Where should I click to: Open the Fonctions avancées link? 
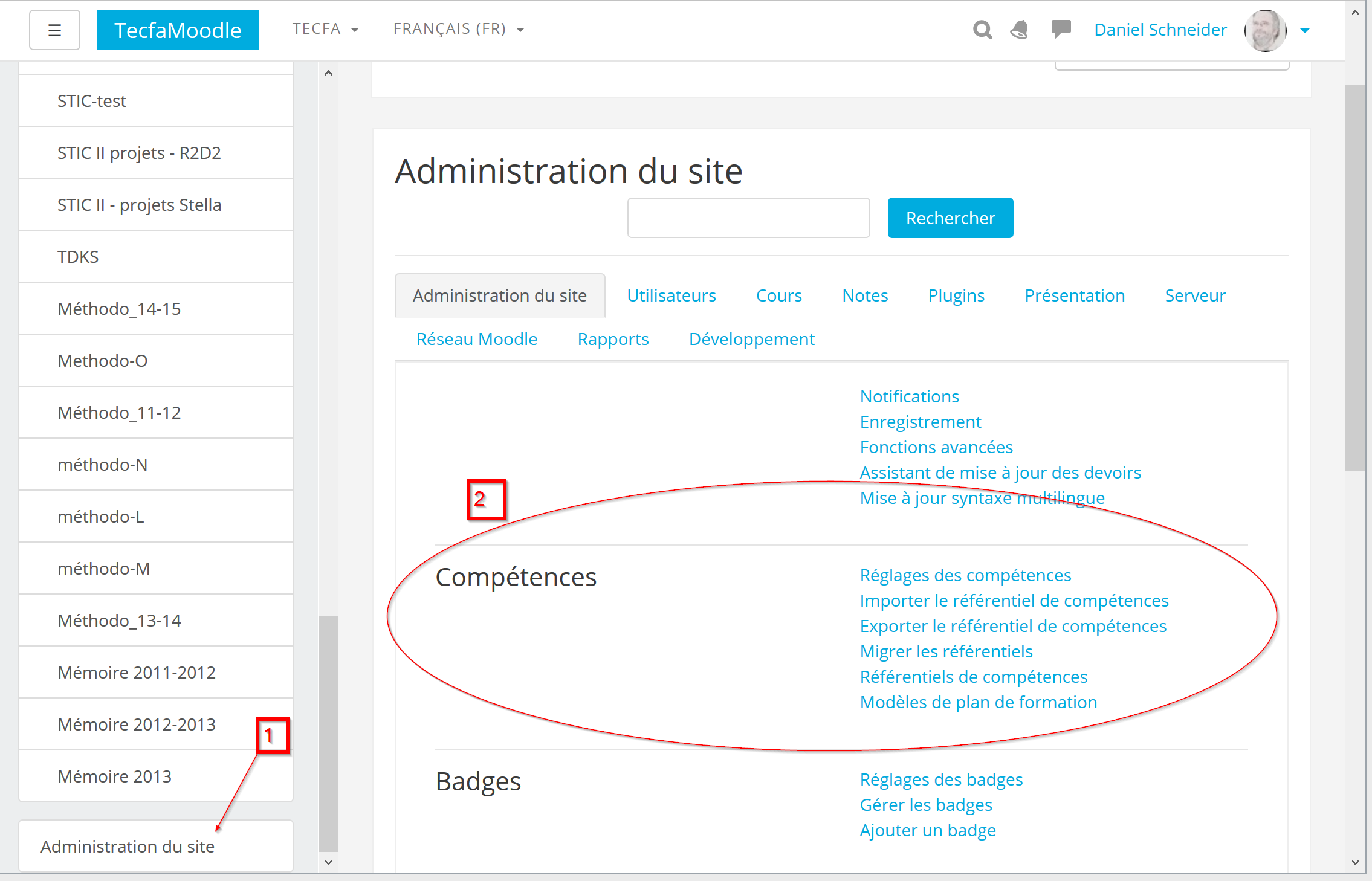(936, 447)
